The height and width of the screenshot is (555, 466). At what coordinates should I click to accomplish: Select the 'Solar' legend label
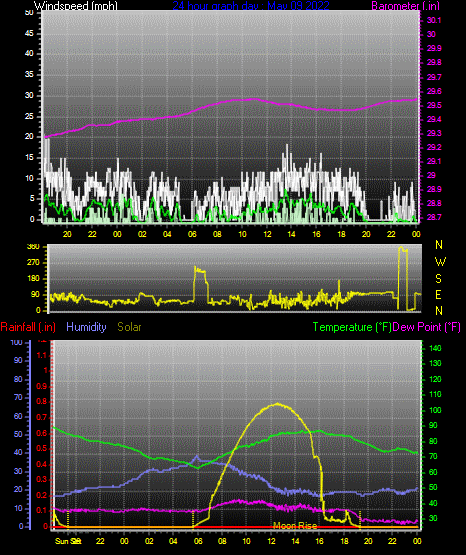pyautogui.click(x=129, y=327)
